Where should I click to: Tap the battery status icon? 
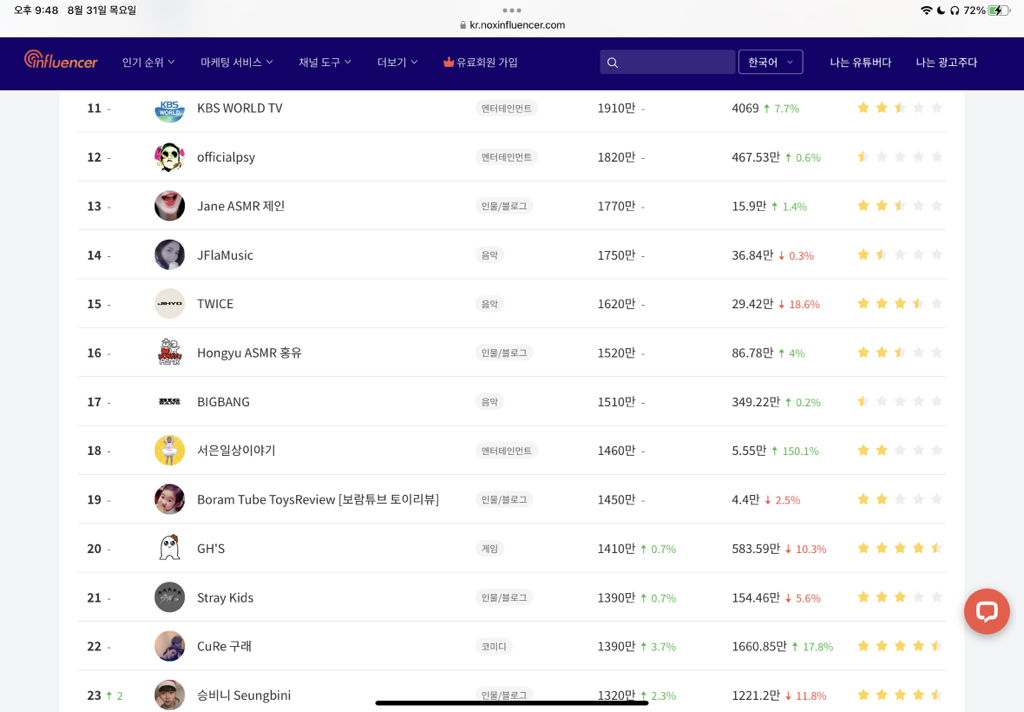pyautogui.click(x=999, y=10)
